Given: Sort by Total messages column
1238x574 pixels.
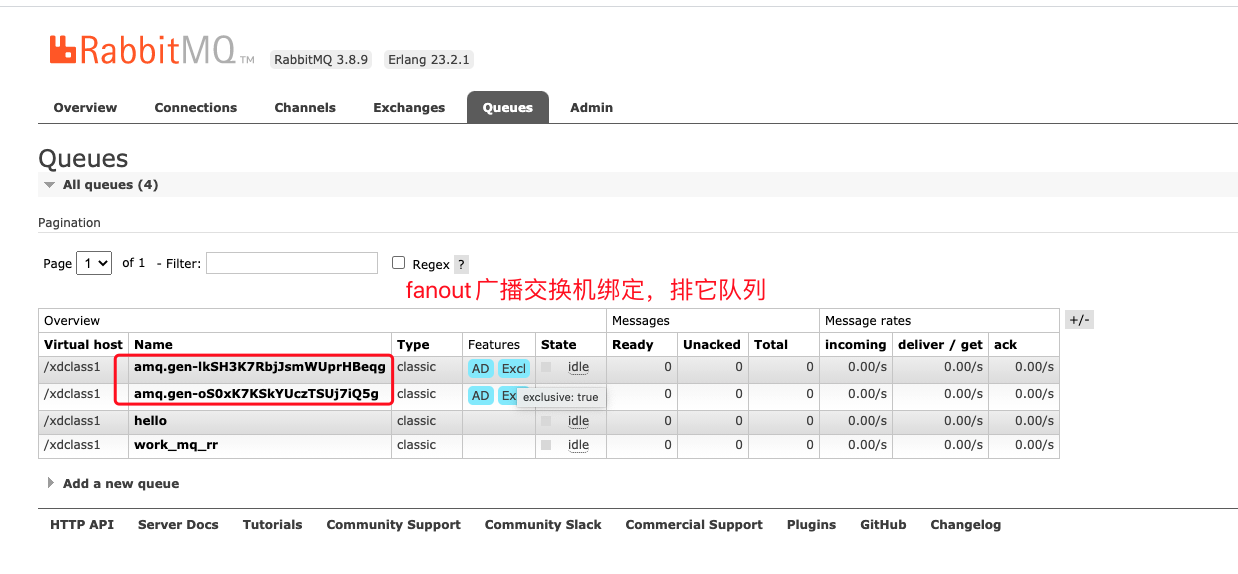Looking at the screenshot, I should (771, 344).
